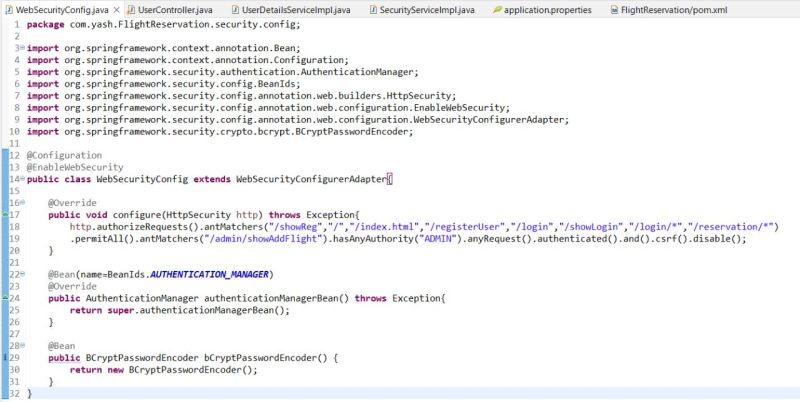Click the package declaration on line 1
This screenshot has height=402, width=800.
point(164,24)
